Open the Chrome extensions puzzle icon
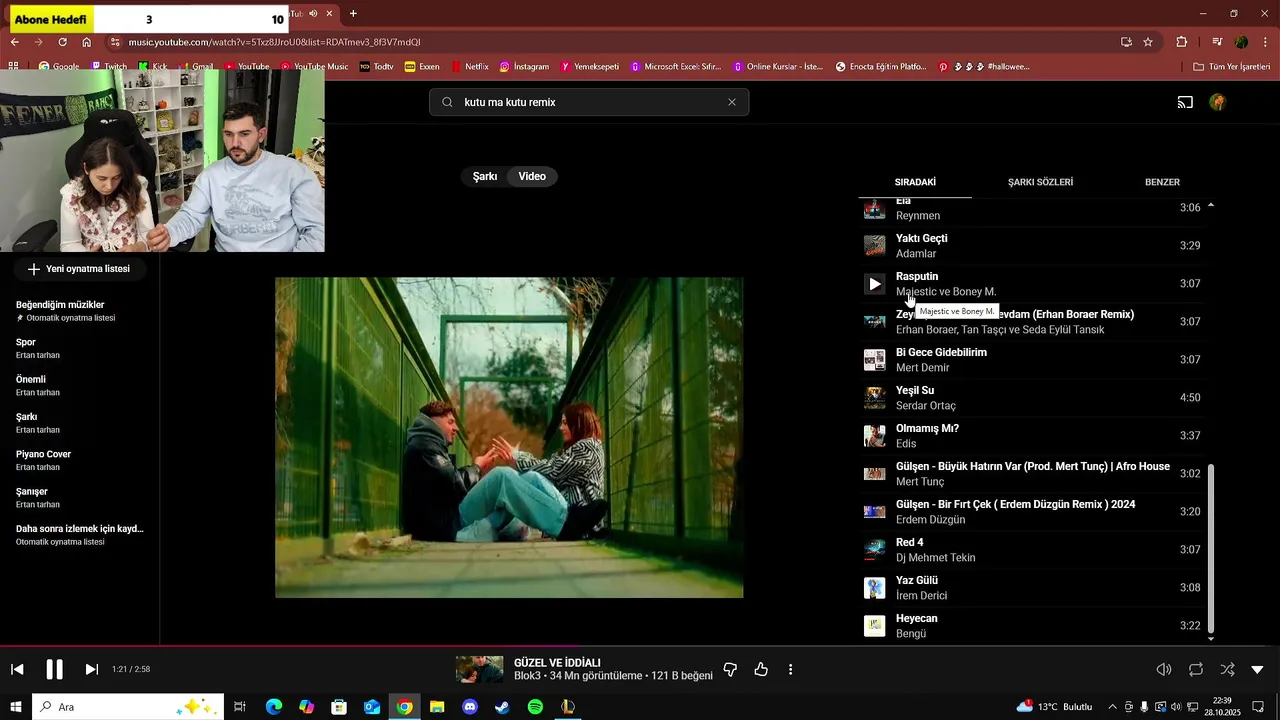The image size is (1280, 720). [1182, 42]
